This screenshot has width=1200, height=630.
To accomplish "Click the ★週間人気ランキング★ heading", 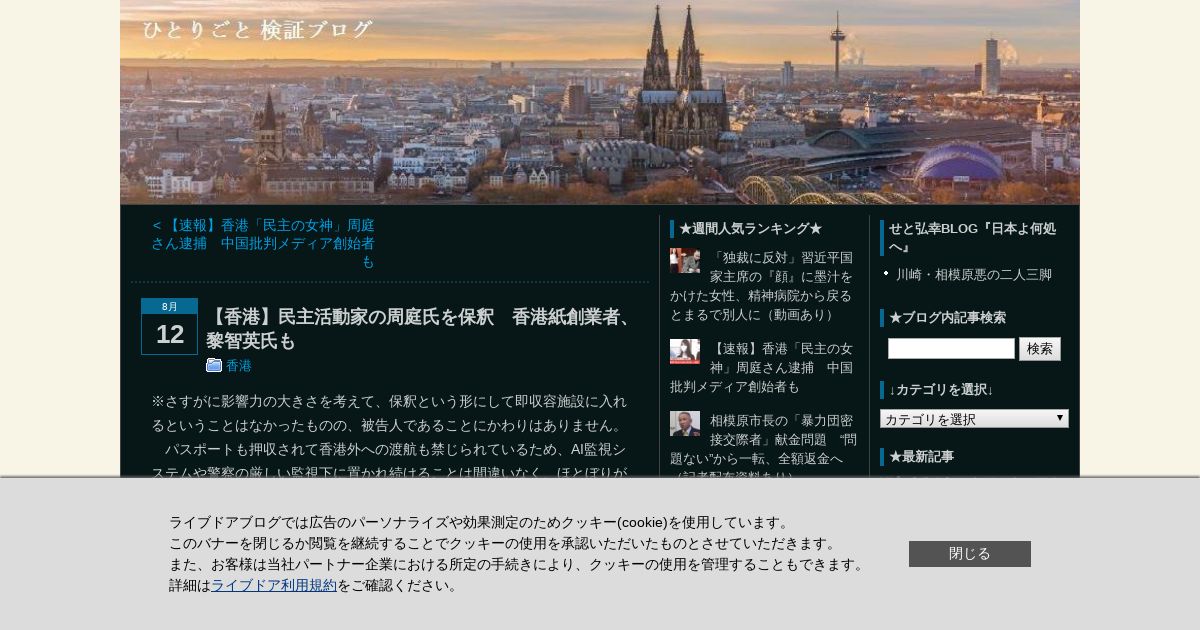I will pos(750,229).
